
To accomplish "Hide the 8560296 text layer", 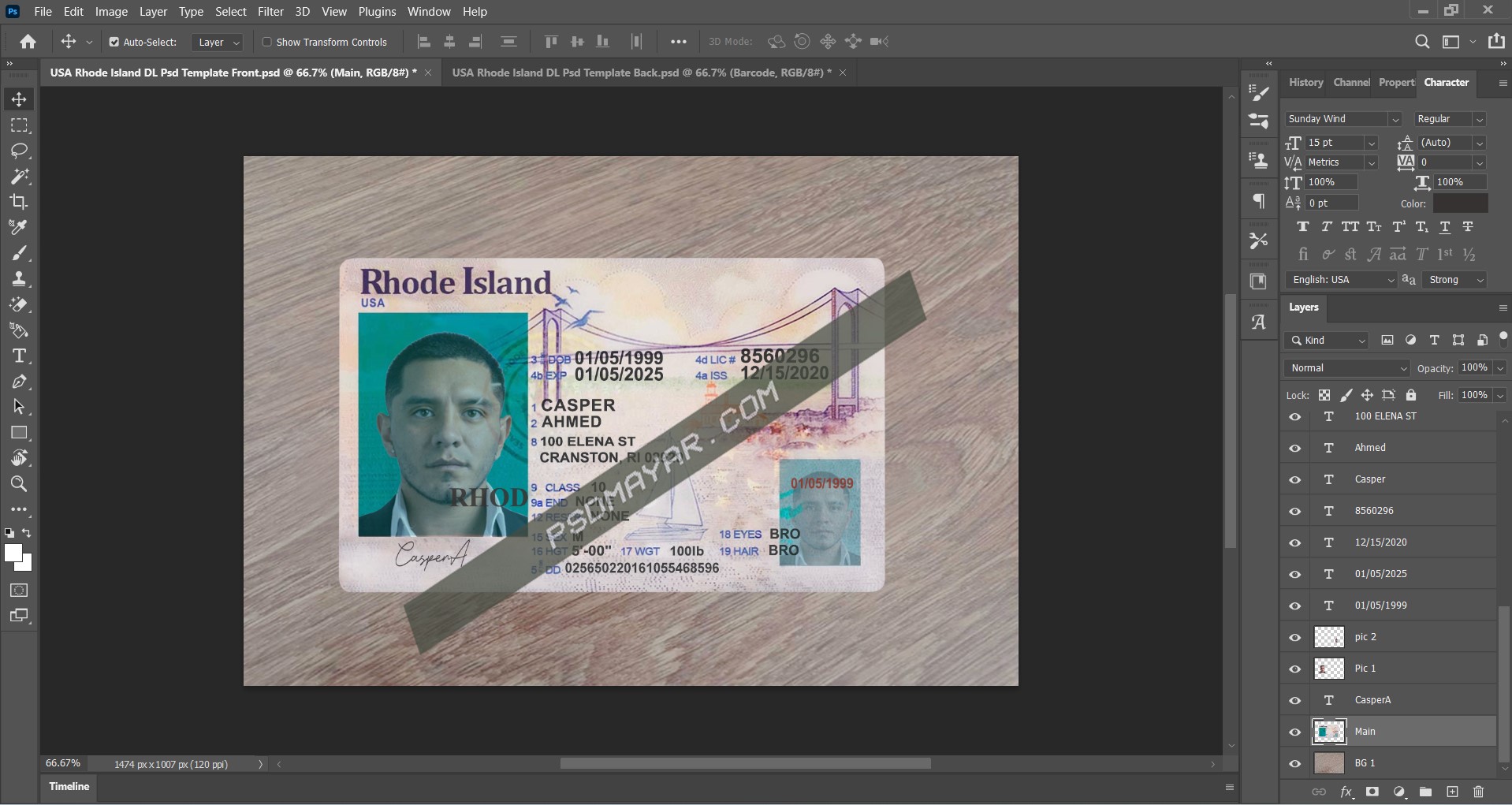I will coord(1295,511).
